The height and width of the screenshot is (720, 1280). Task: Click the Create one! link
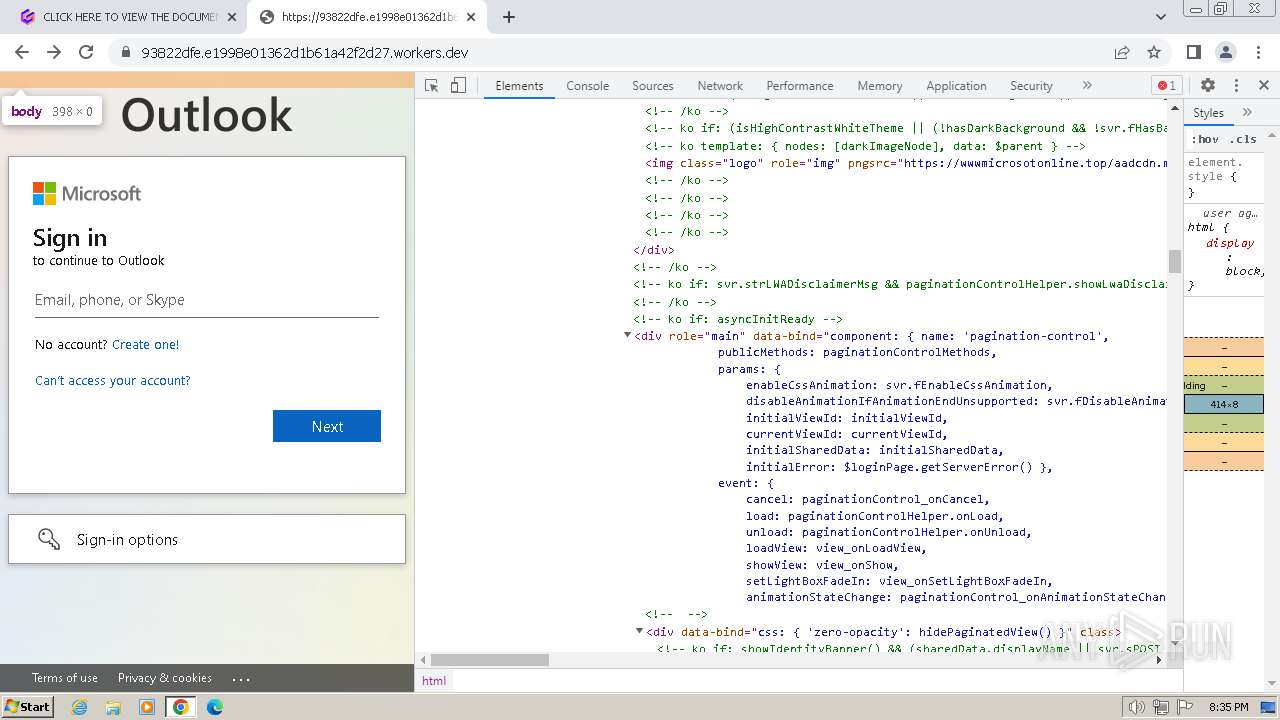pyautogui.click(x=146, y=344)
